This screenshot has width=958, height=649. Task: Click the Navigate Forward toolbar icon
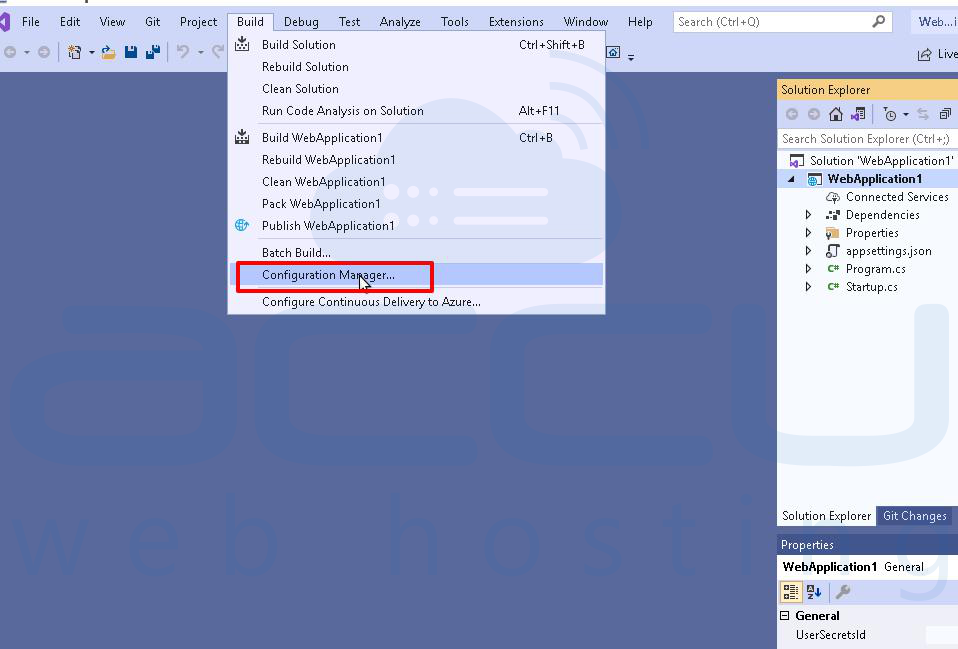[44, 53]
